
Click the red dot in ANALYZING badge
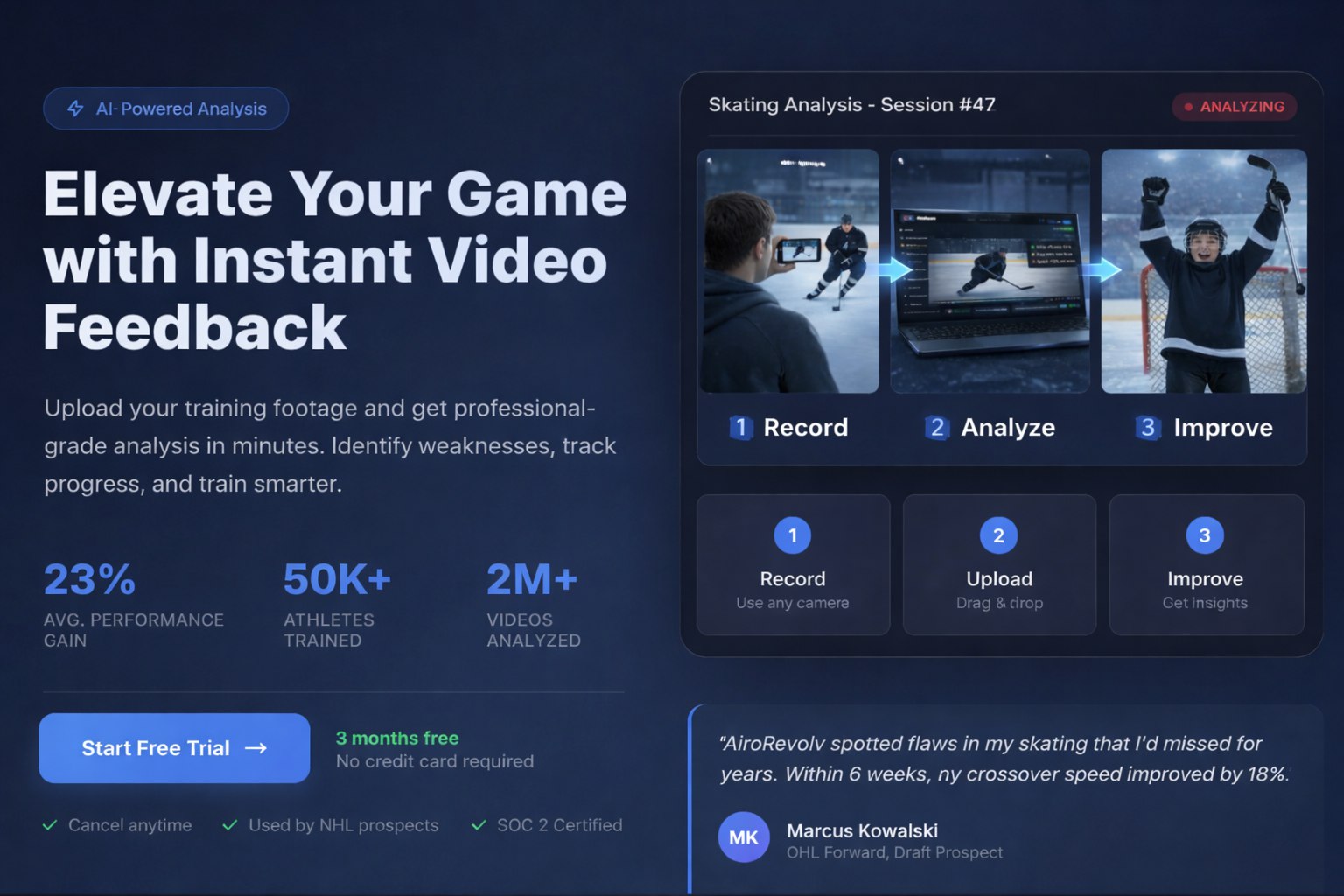coord(1188,107)
